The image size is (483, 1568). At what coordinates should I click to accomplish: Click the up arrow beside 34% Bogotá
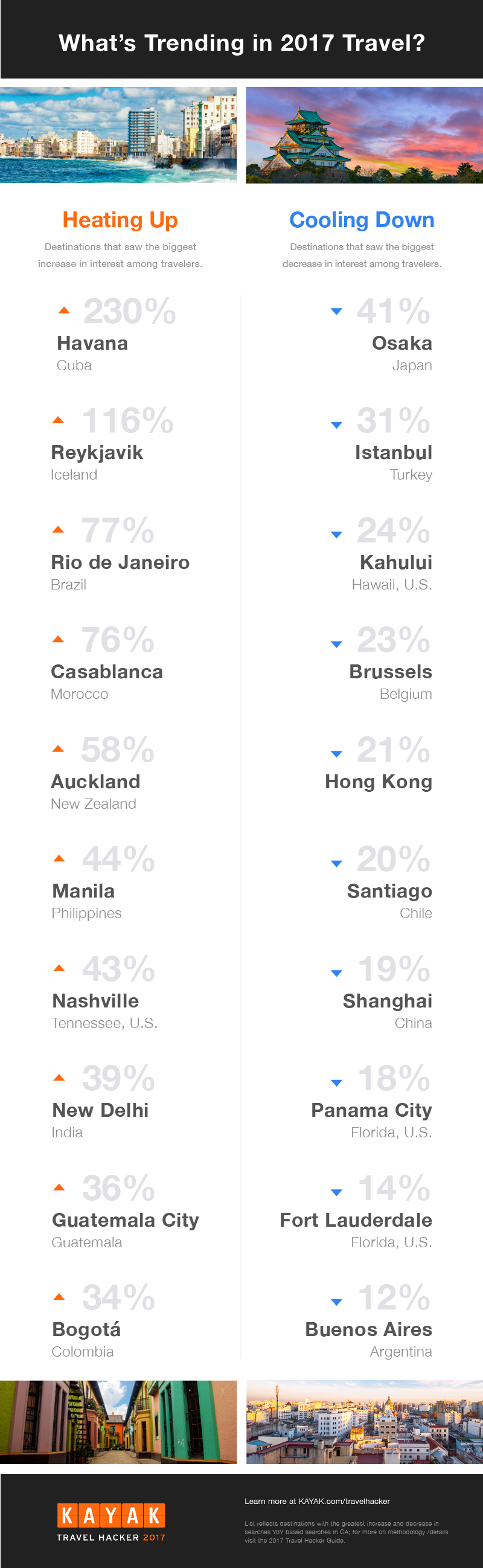point(59,1297)
